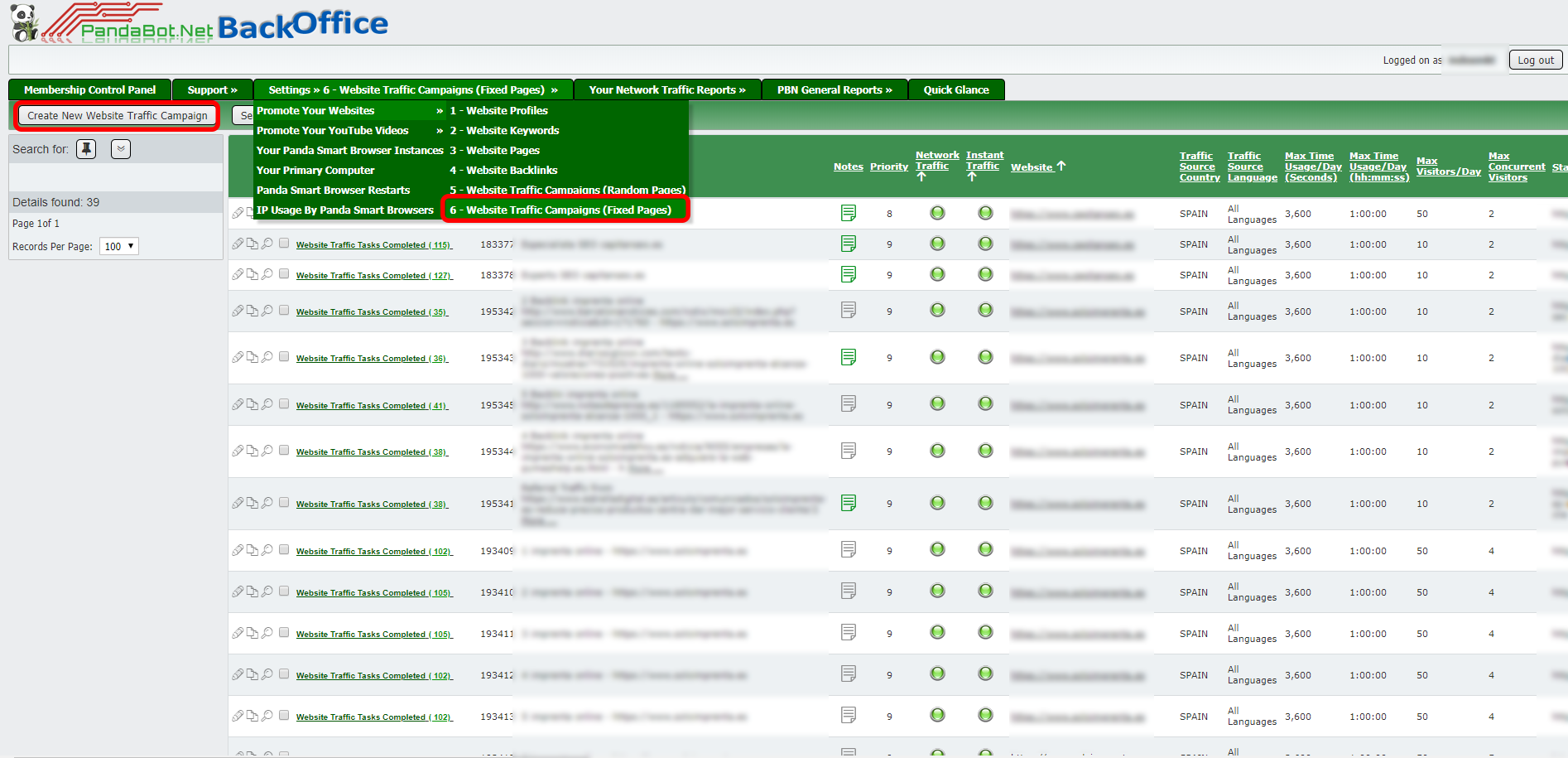Image resolution: width=1568 pixels, height=758 pixels.
Task: Toggle Network Traffic green light for campaign 183378
Action: click(937, 274)
